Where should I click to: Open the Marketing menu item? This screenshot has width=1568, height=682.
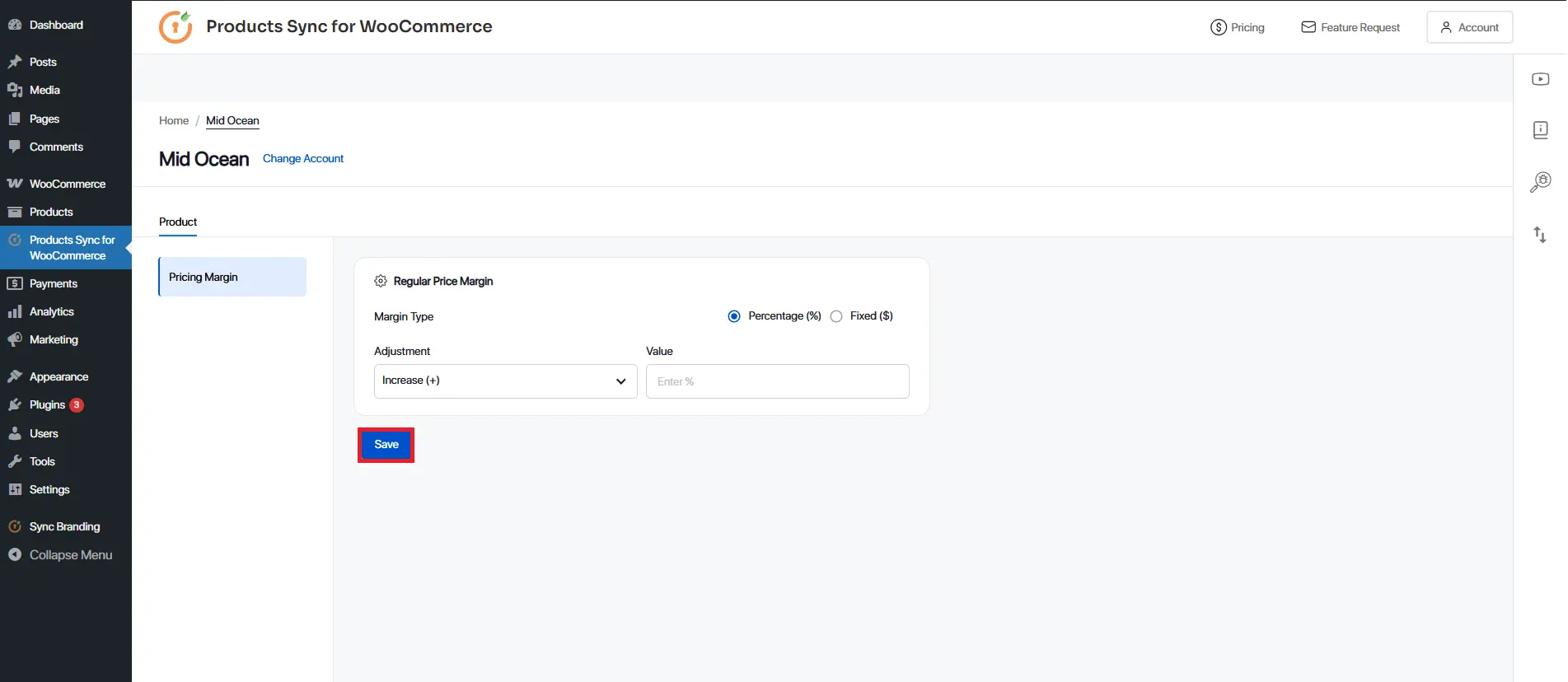(66, 339)
